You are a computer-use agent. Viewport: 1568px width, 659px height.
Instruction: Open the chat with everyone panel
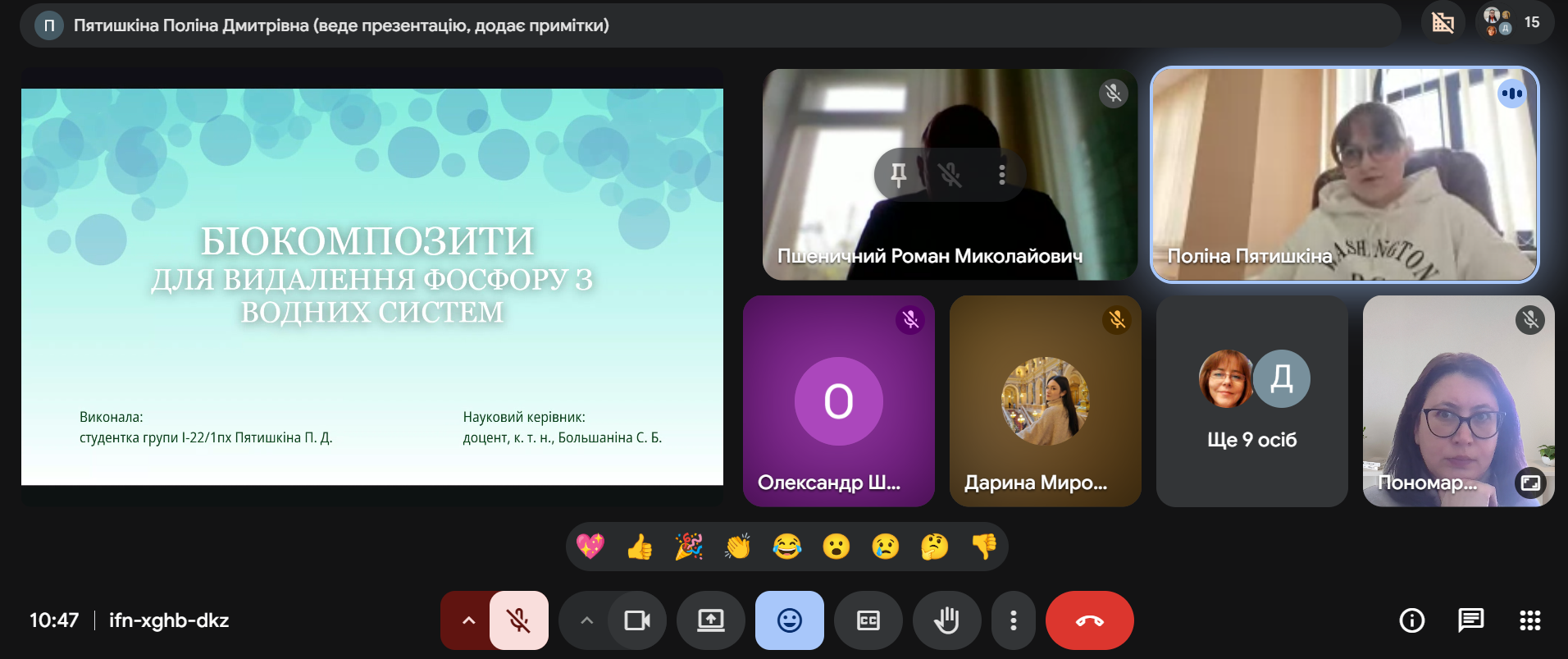pos(1470,620)
